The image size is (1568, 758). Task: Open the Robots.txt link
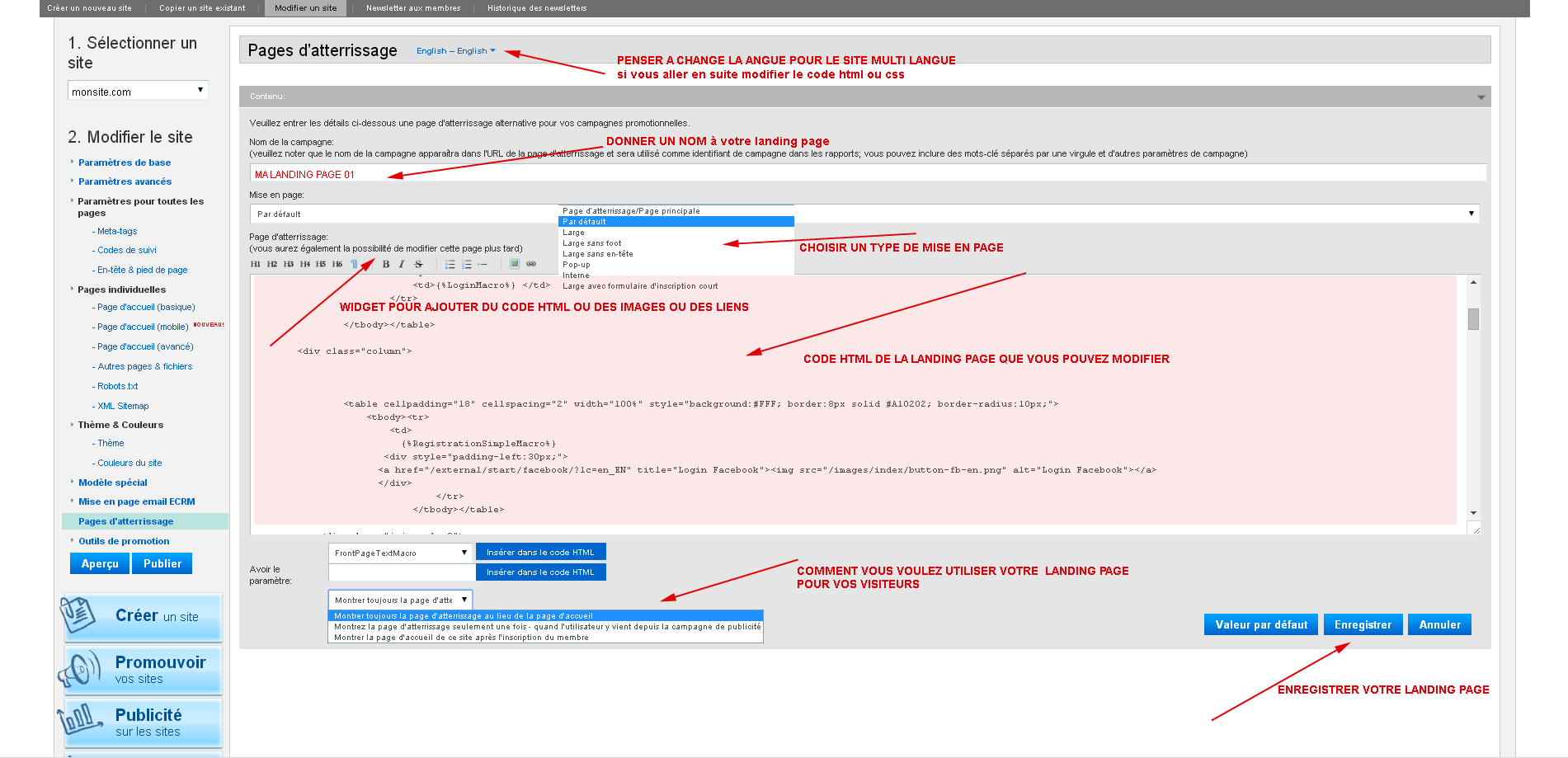point(118,386)
